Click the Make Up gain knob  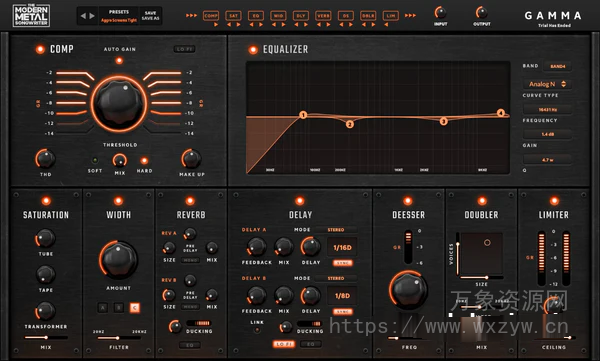click(x=191, y=159)
